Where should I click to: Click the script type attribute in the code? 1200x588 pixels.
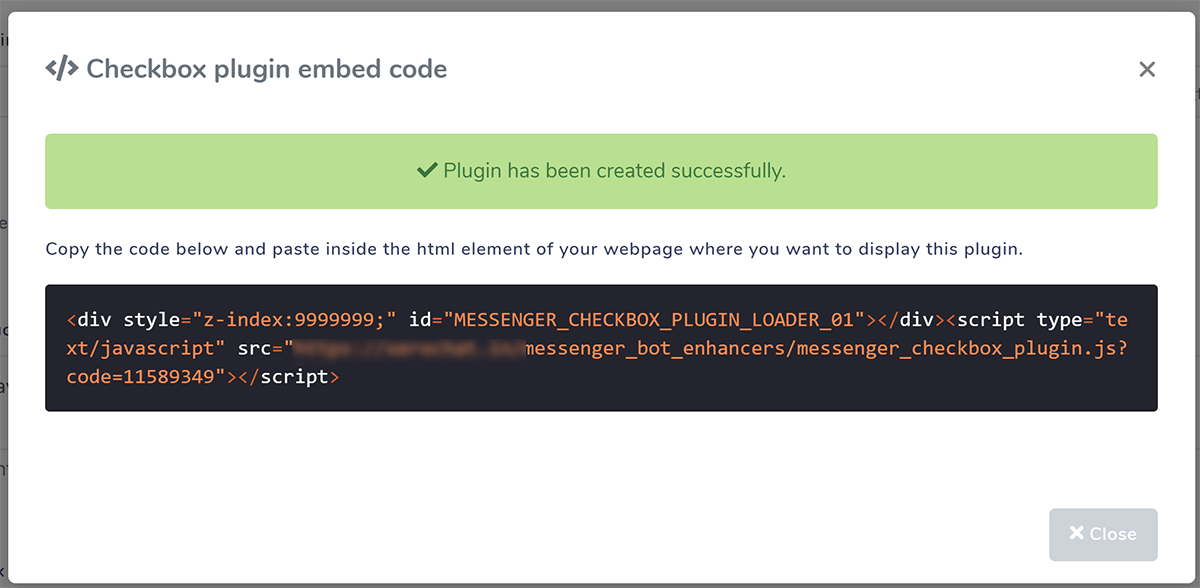tap(1061, 320)
